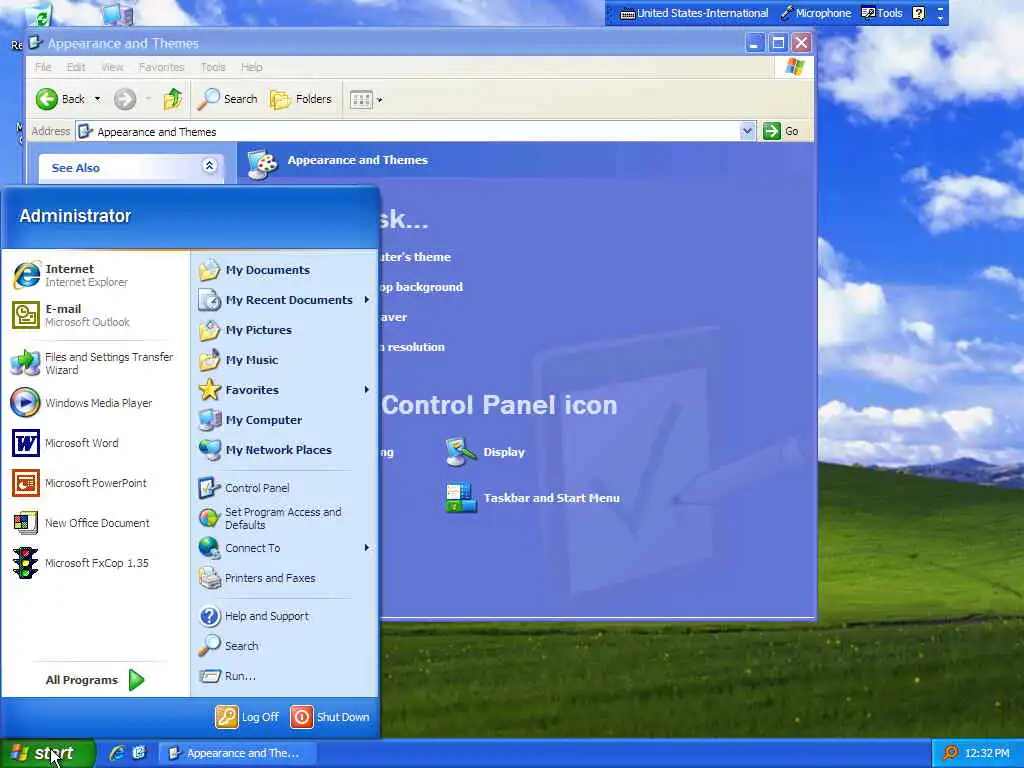Click the Shut Down button
Image resolution: width=1024 pixels, height=768 pixels.
pos(330,717)
